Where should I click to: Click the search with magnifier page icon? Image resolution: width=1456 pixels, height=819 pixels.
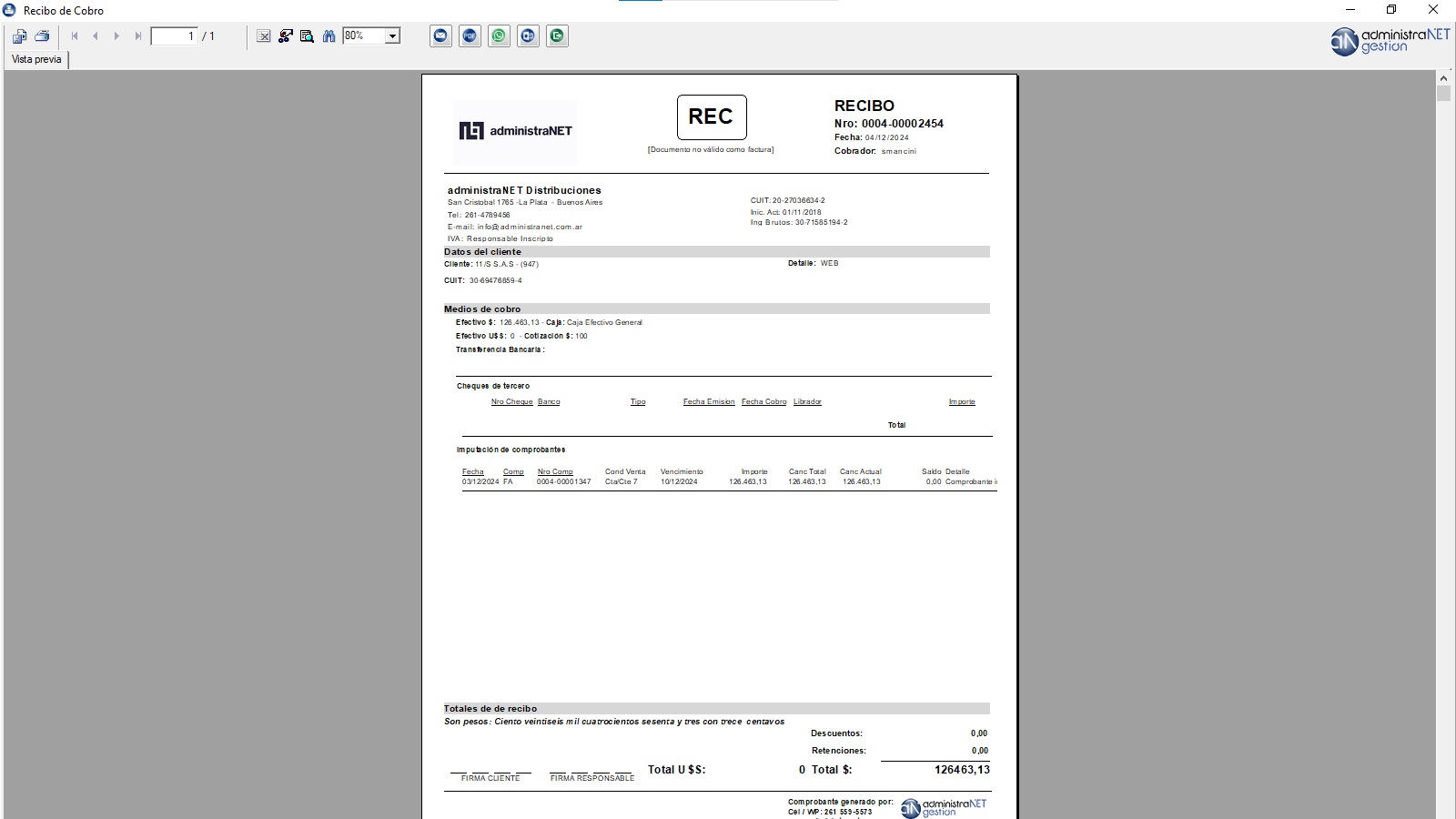307,36
